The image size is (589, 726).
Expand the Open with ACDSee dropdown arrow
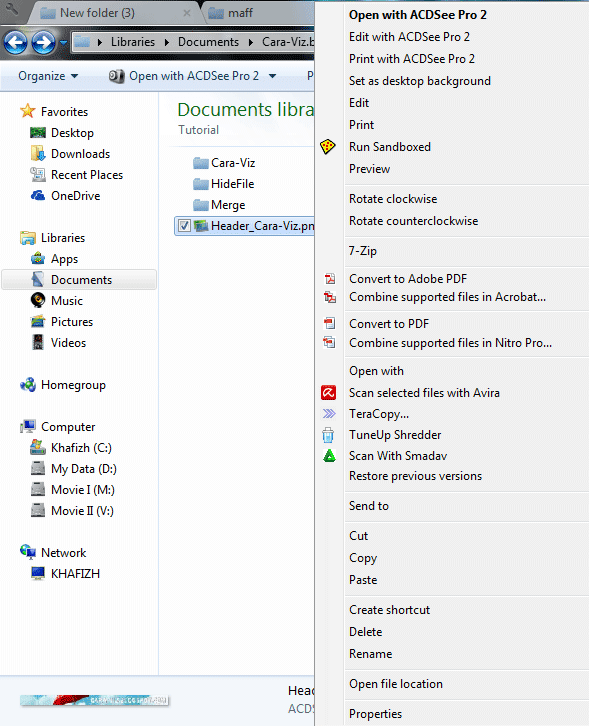point(272,76)
